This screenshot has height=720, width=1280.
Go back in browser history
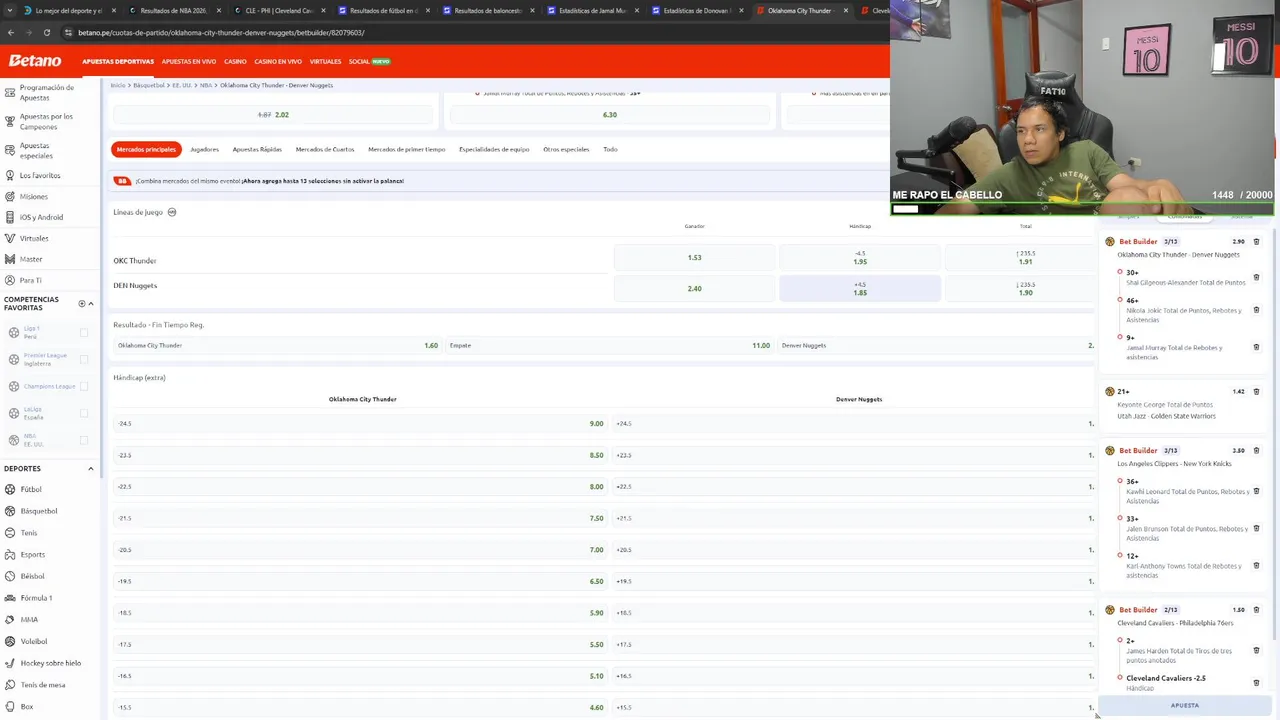tap(10, 32)
